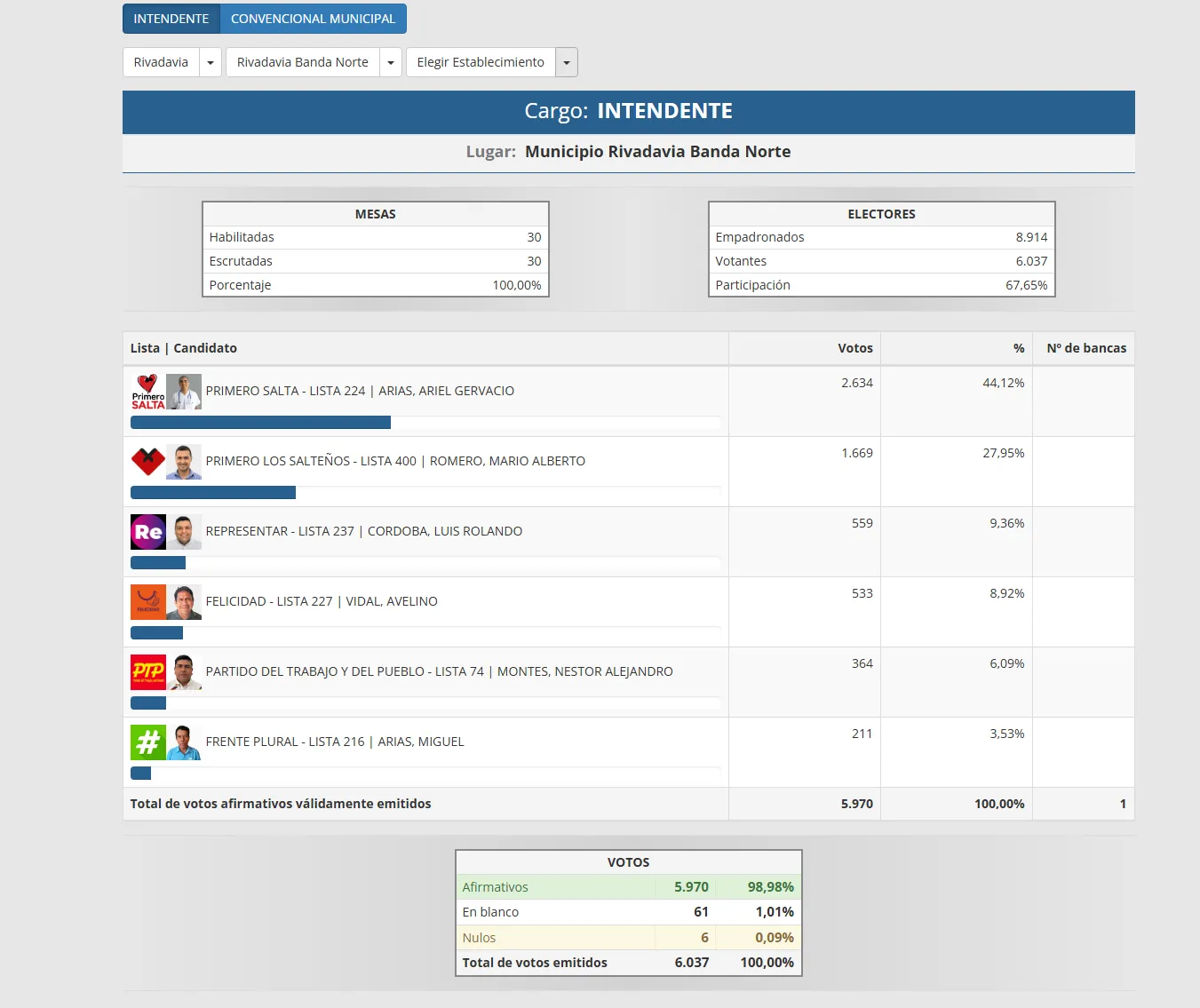1200x1008 pixels.
Task: Click the vote percentage bar for Primero Salta
Action: click(259, 422)
